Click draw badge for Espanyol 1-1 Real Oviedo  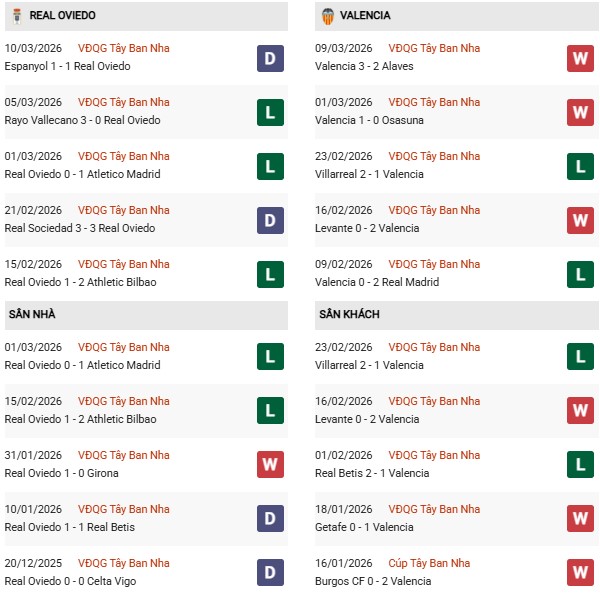click(270, 58)
